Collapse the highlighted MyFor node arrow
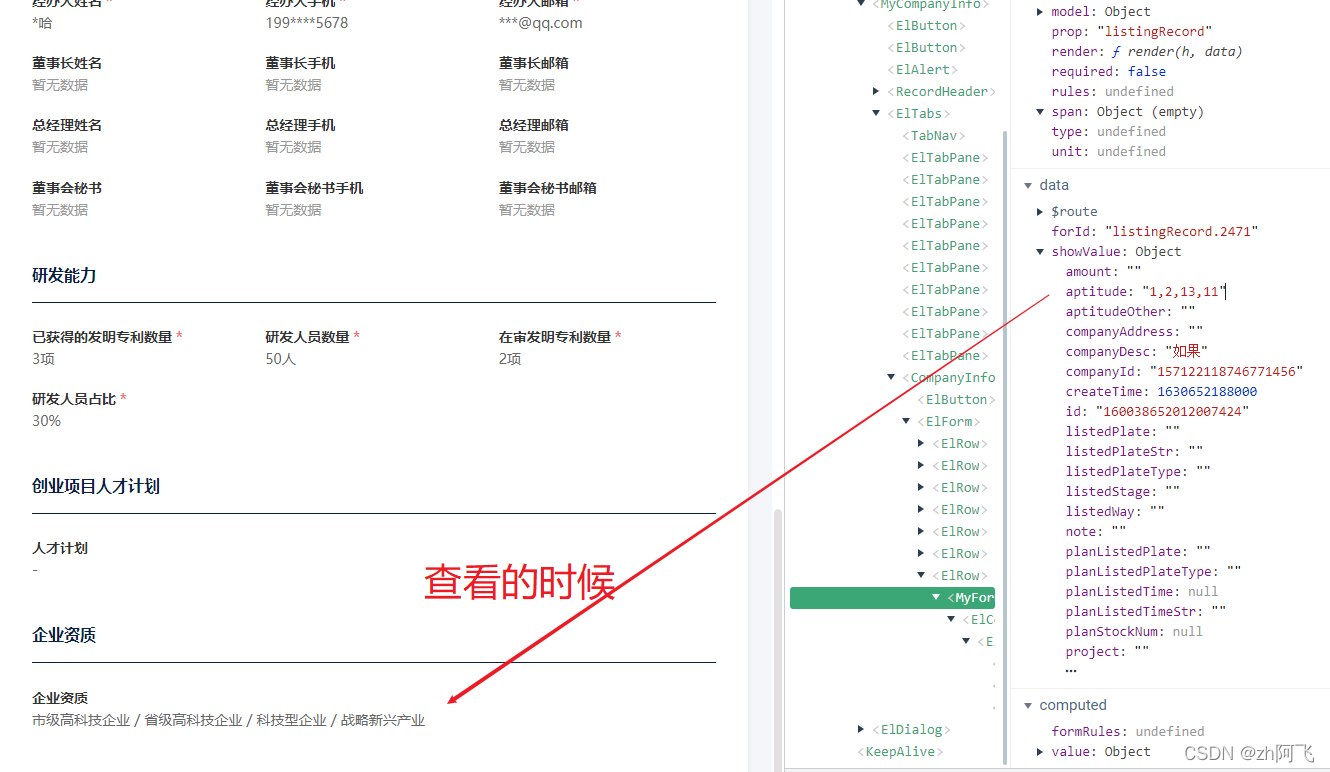Viewport: 1330px width, 772px height. pos(937,597)
